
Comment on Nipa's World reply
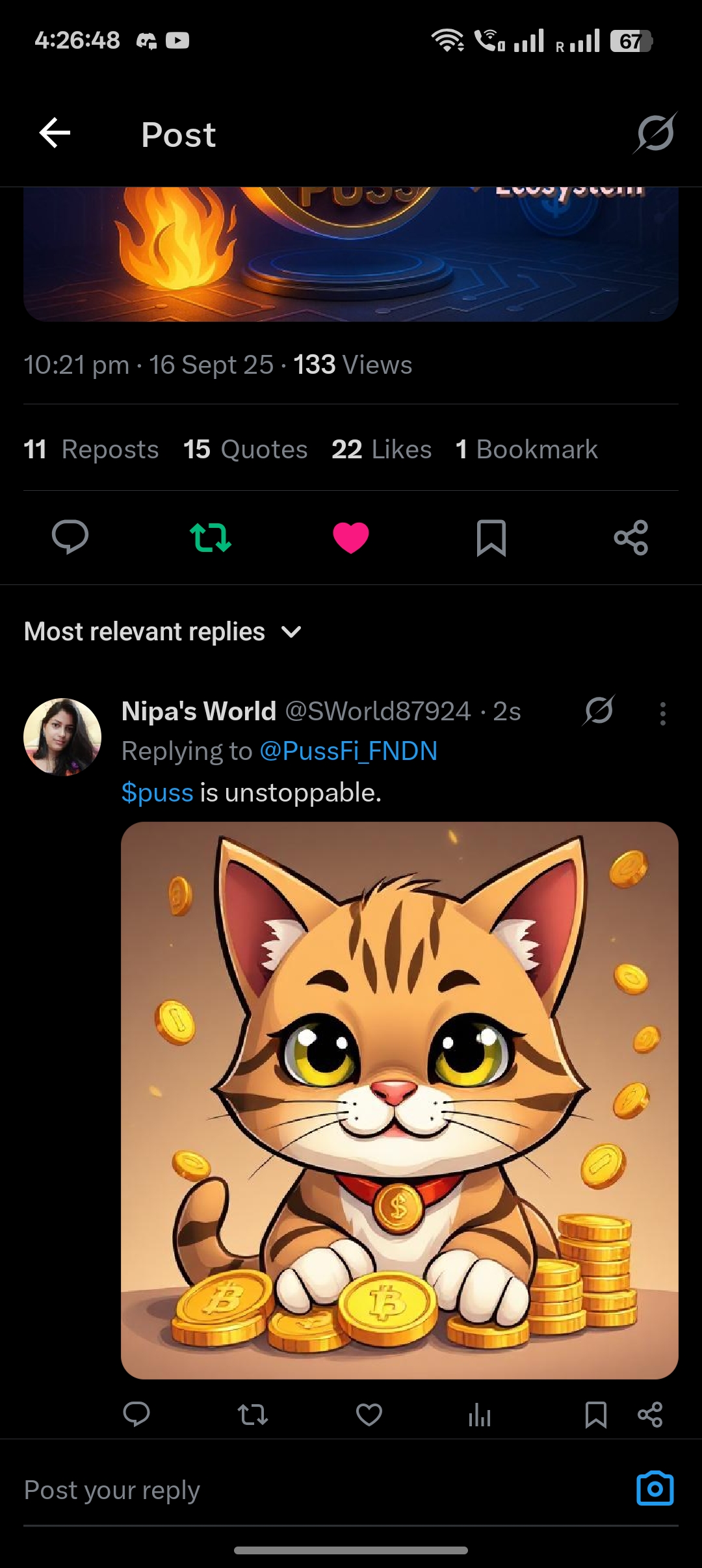click(x=136, y=1415)
